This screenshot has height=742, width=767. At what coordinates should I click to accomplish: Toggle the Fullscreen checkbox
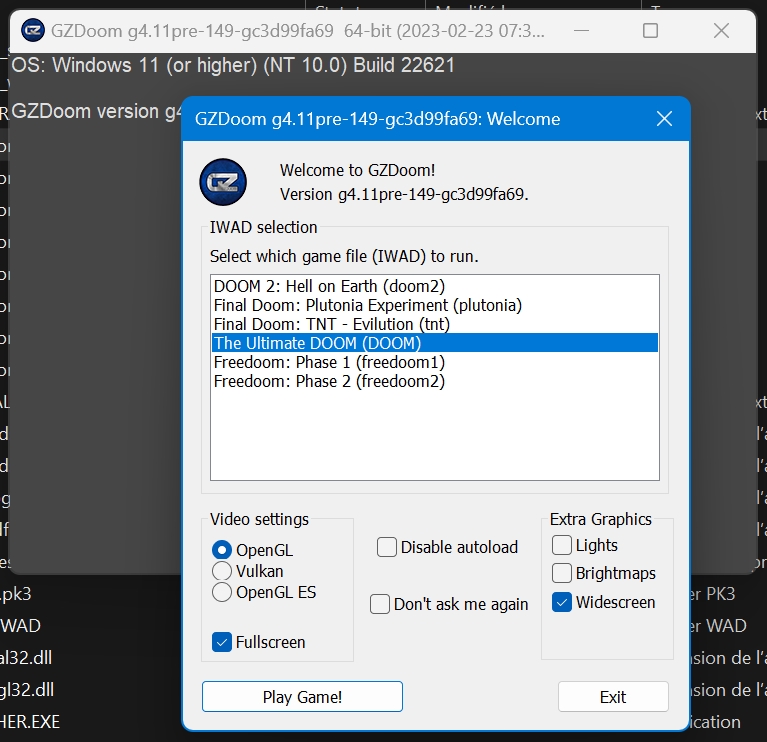tap(222, 642)
